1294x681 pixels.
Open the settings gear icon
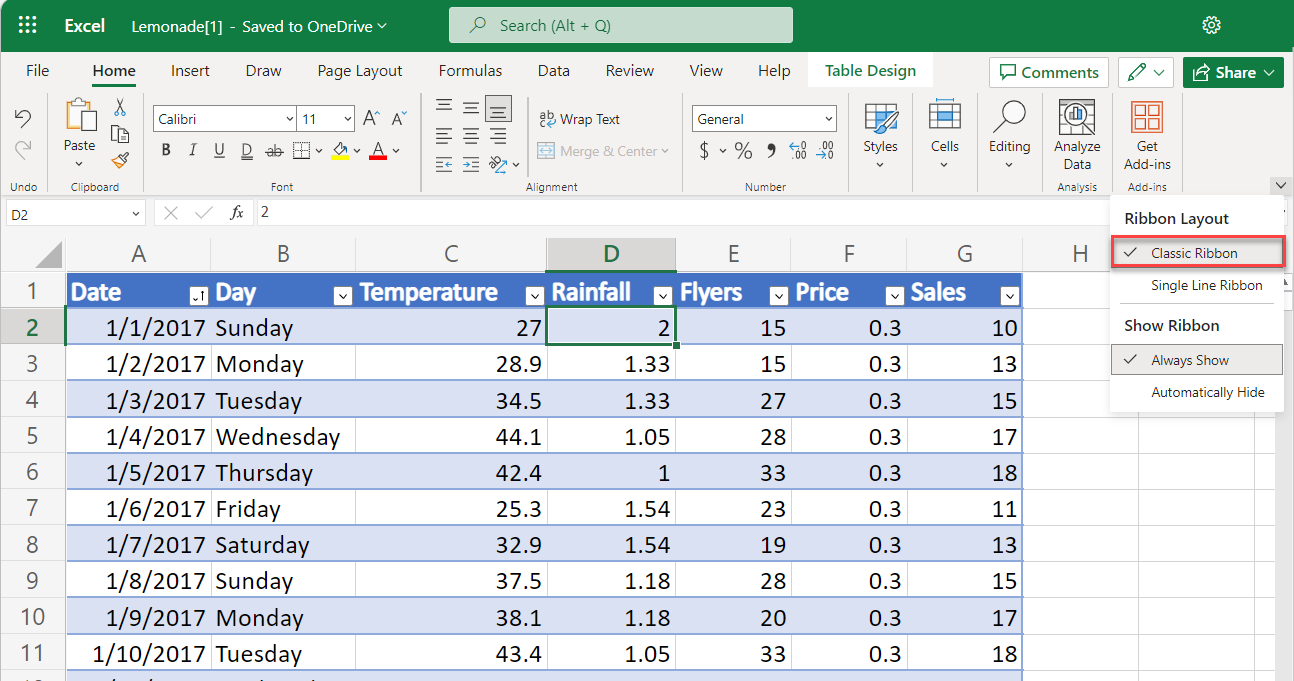(x=1211, y=25)
